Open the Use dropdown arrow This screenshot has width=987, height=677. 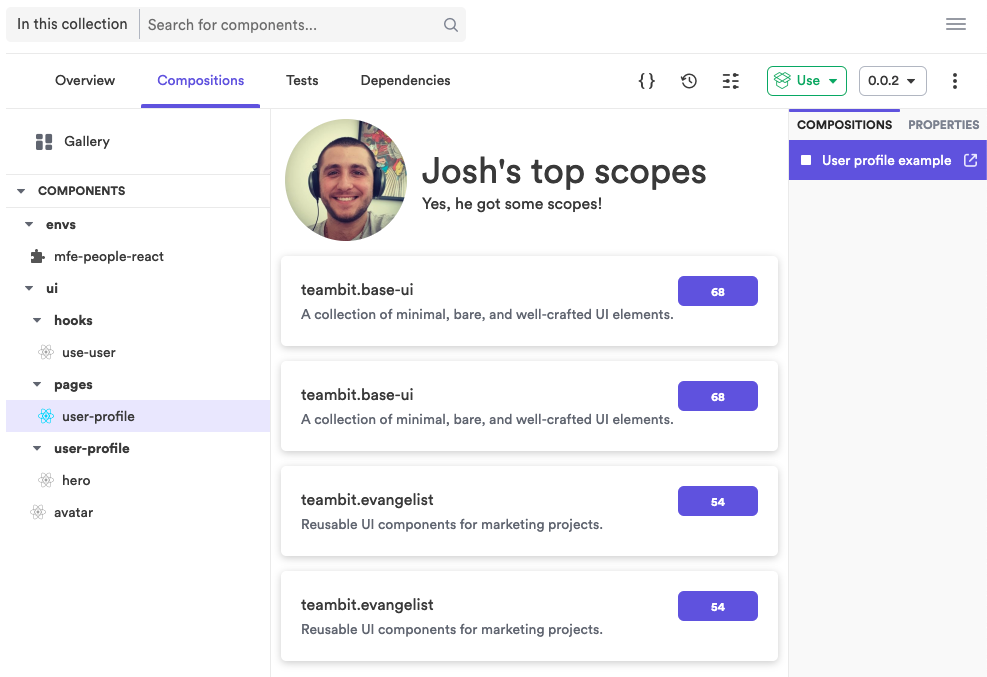click(833, 81)
